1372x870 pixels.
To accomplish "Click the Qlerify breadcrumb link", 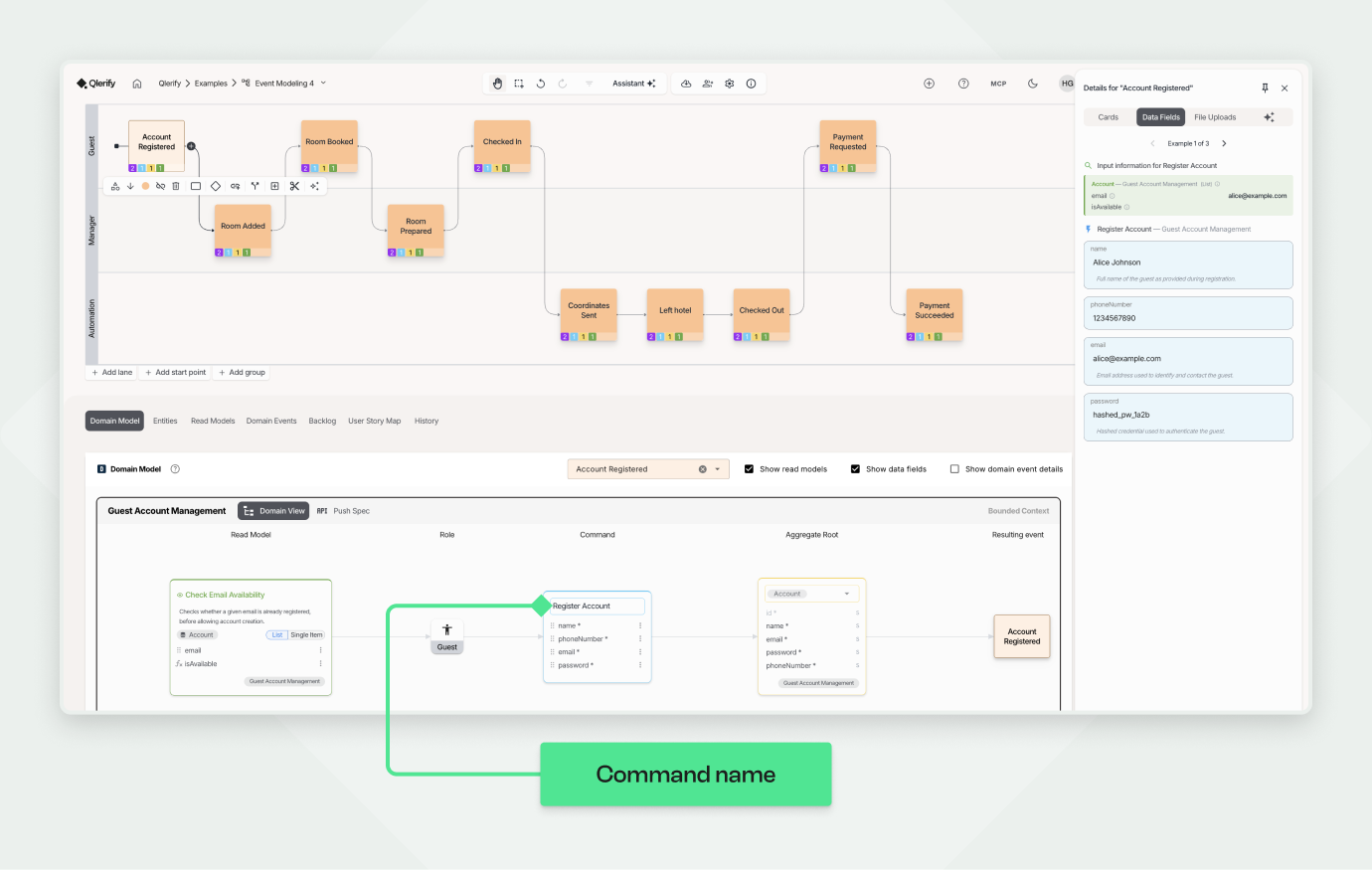I will pos(170,84).
